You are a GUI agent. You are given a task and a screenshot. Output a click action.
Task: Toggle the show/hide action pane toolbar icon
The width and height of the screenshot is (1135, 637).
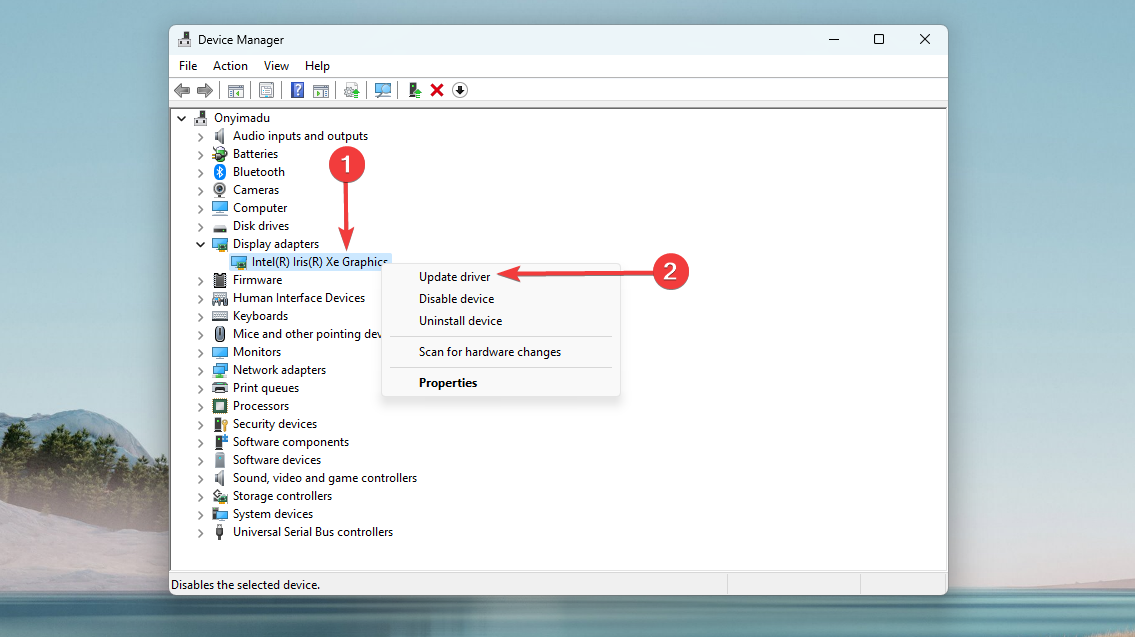point(321,90)
